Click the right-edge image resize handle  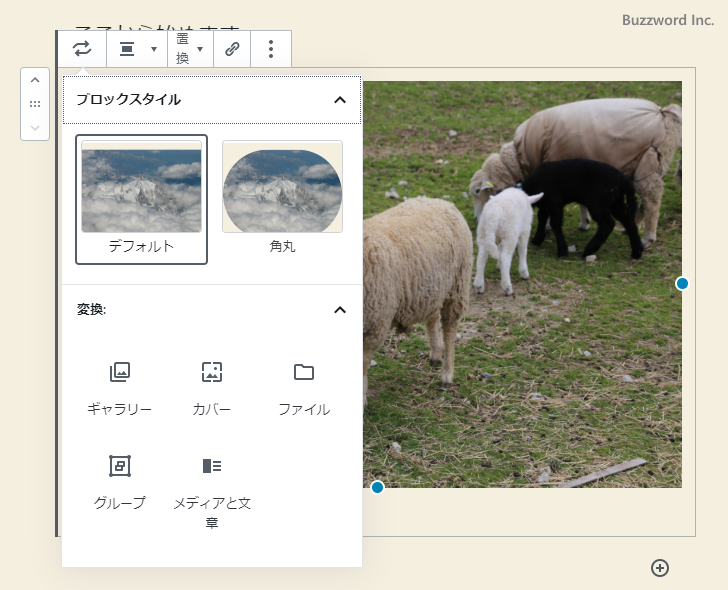(x=682, y=284)
